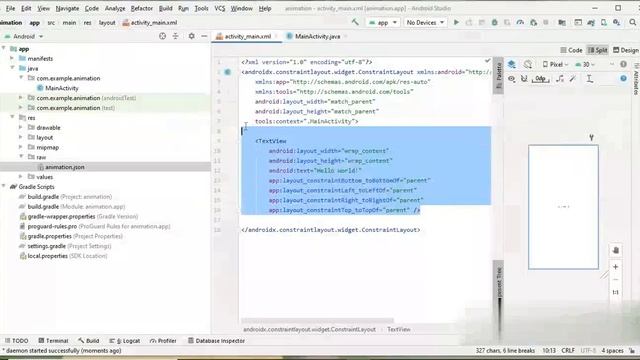Screen dimensions: 640x360
Task: Click TextView breadcrumb below editor
Action: pyautogui.click(x=399, y=329)
